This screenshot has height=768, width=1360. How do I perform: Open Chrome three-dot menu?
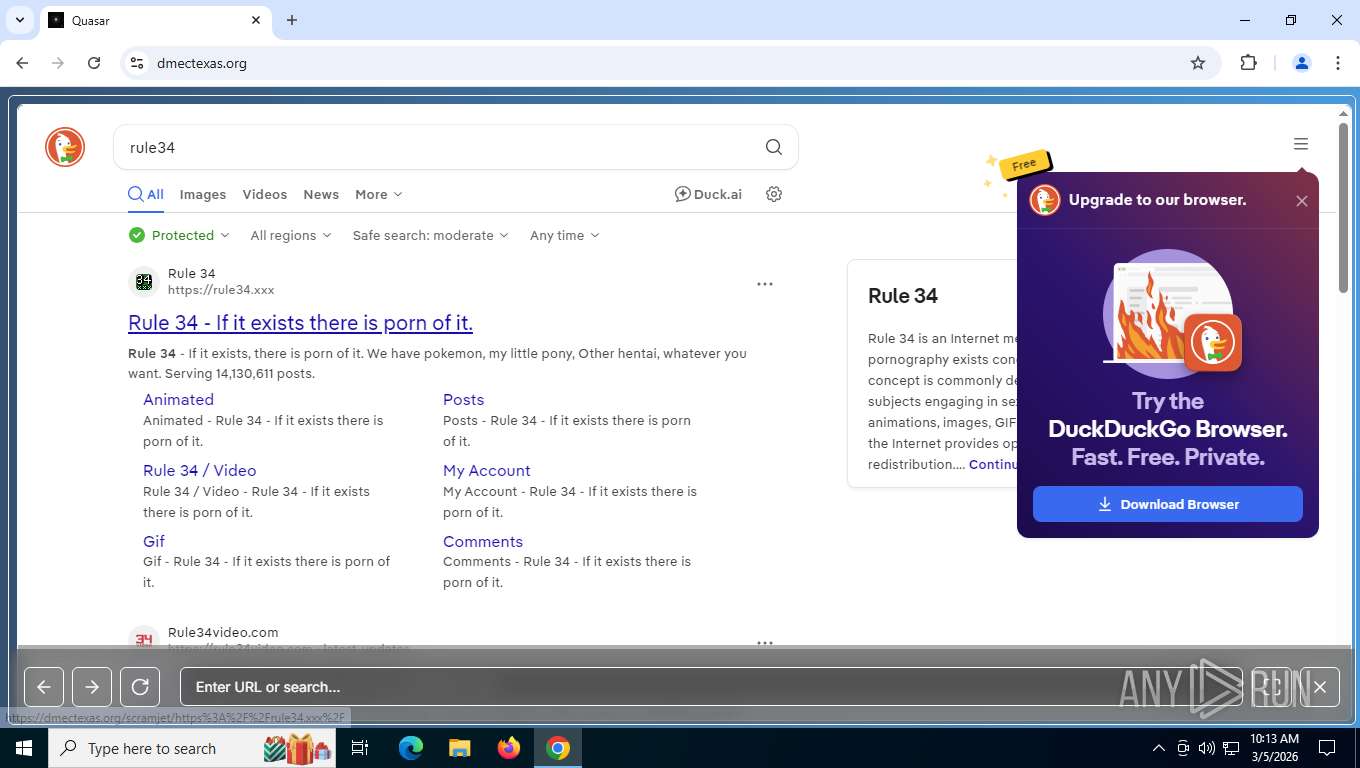1338,63
